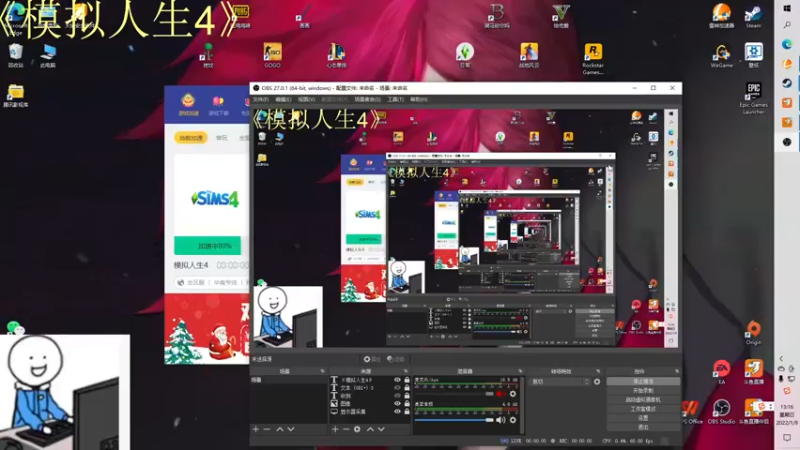800x450 pixels.
Task: Open the notification center icon
Action: tap(787, 437)
